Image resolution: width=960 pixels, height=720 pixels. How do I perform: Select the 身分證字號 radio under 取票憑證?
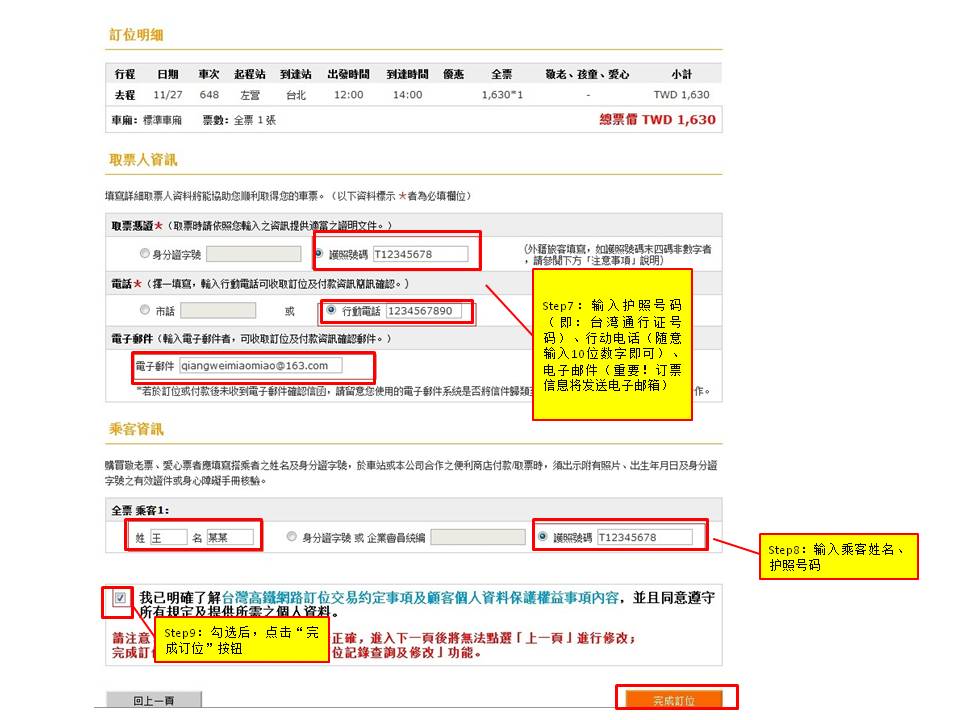[x=146, y=254]
